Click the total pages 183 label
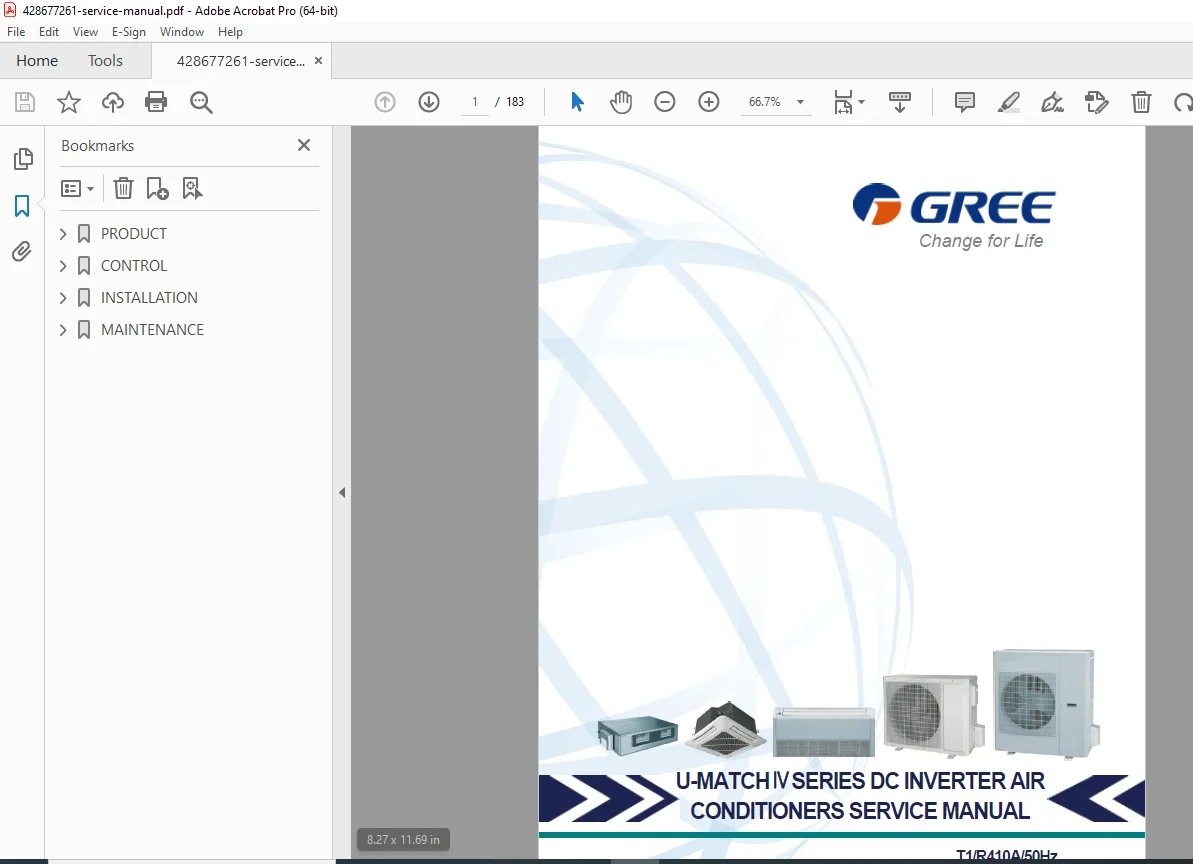This screenshot has width=1193, height=864. pyautogui.click(x=515, y=102)
